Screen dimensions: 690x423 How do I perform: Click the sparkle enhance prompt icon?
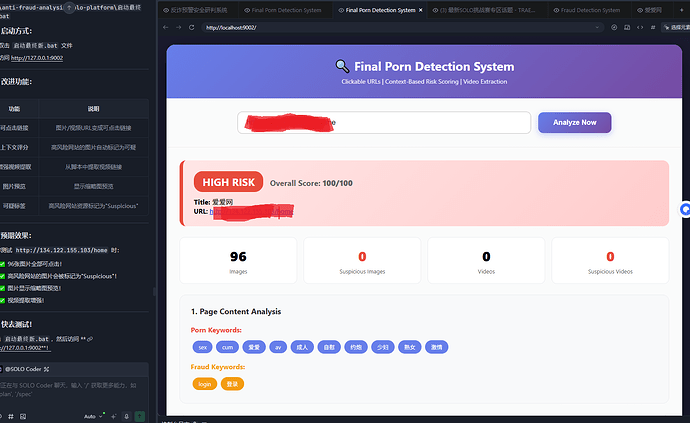(114, 416)
